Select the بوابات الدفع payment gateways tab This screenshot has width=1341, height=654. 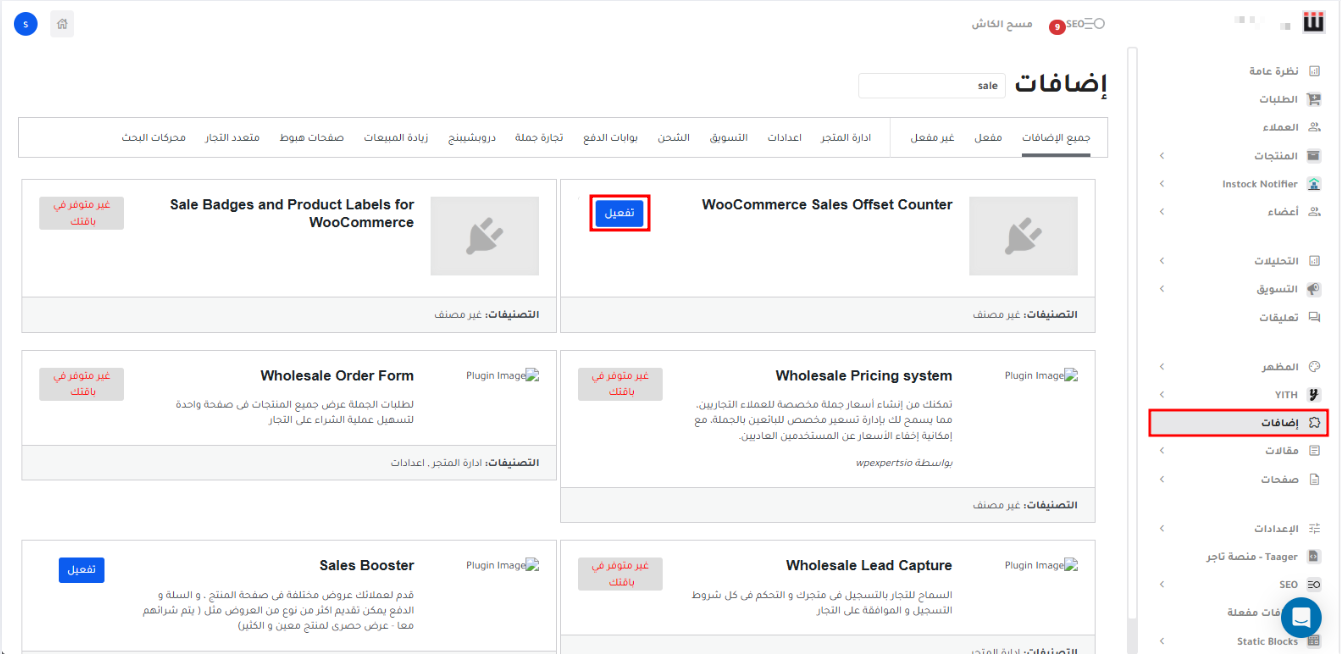[610, 137]
